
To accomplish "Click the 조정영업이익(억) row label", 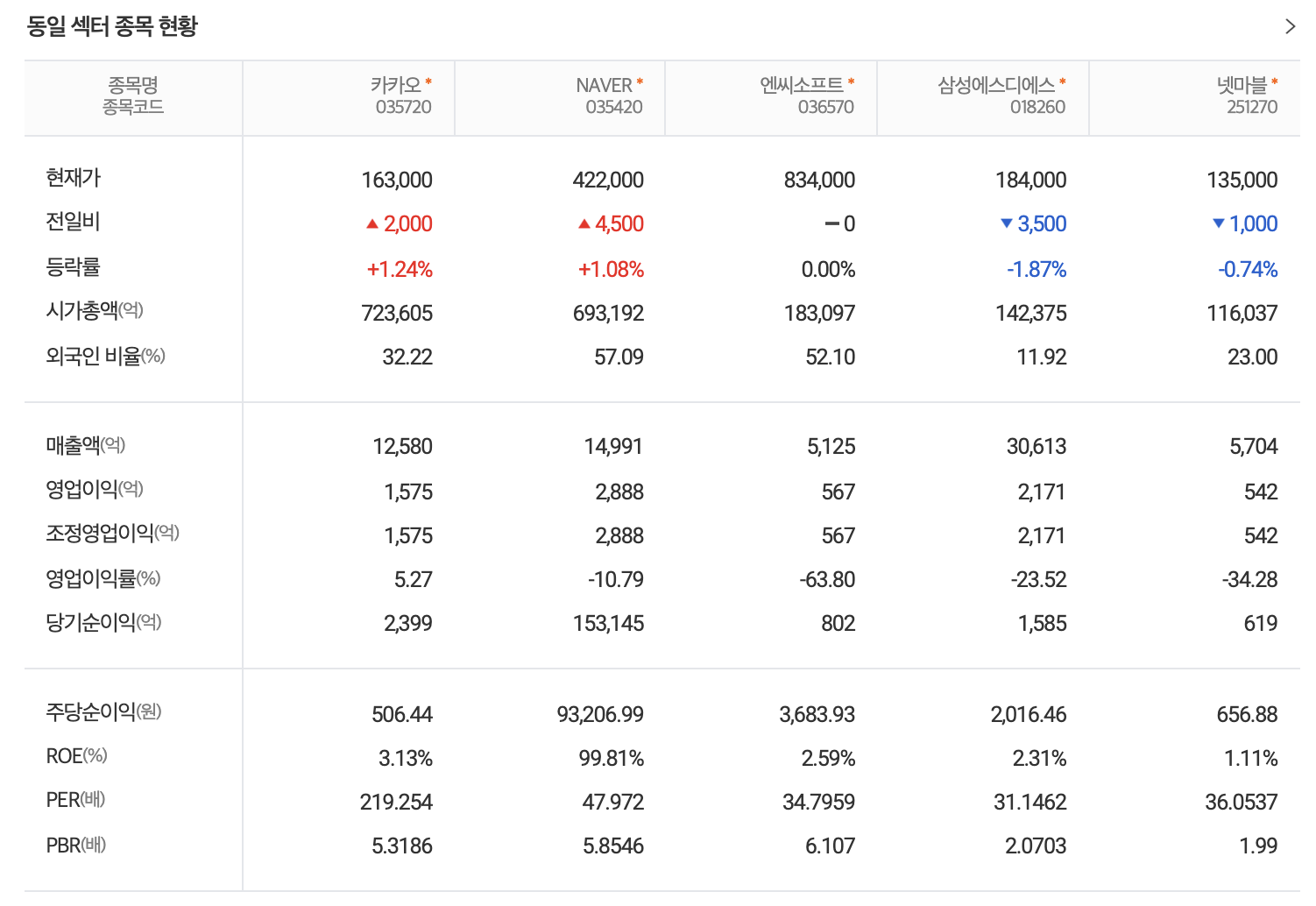I will click(112, 533).
